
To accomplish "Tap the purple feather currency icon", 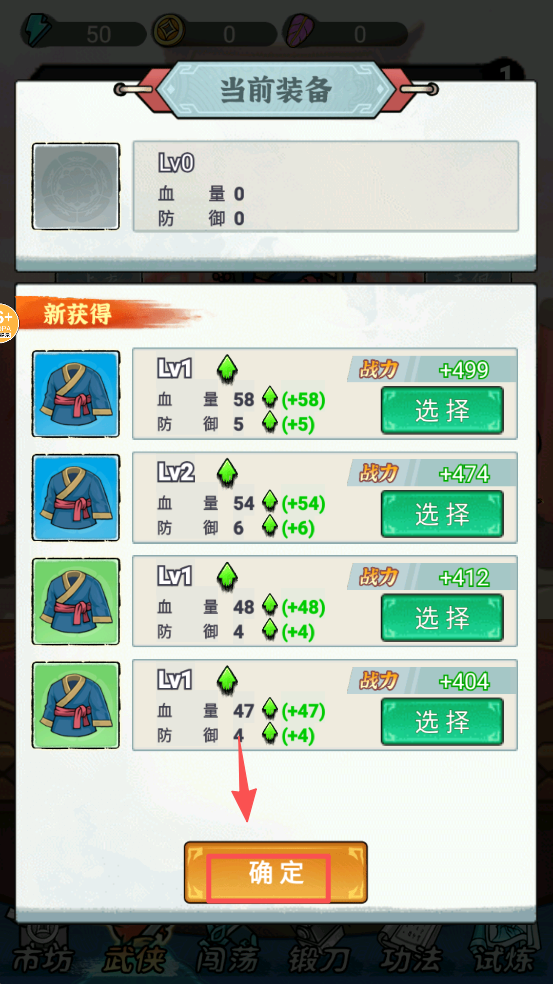I will [x=299, y=31].
